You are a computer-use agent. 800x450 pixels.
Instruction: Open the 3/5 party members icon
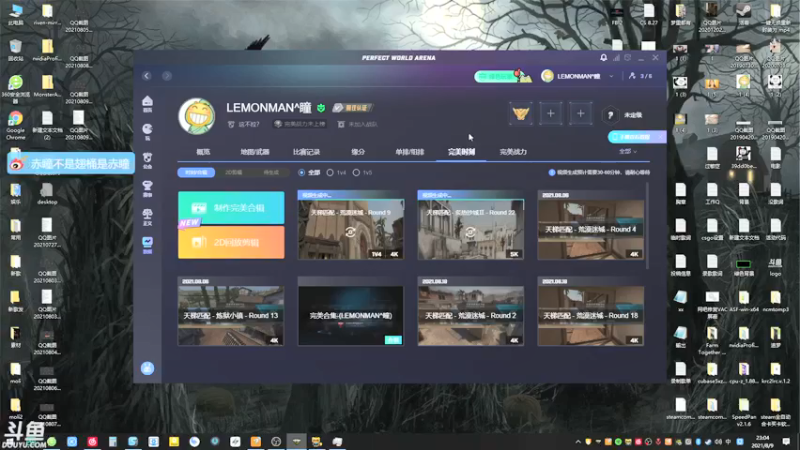640,76
